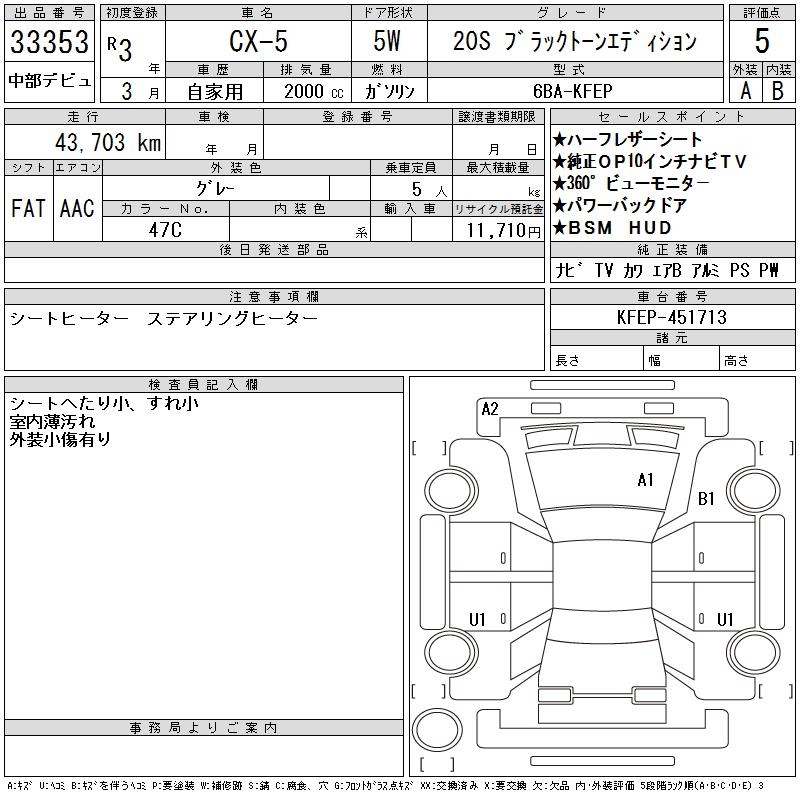Click the セールスポイント header
This screenshot has width=800, height=800.
point(672,116)
